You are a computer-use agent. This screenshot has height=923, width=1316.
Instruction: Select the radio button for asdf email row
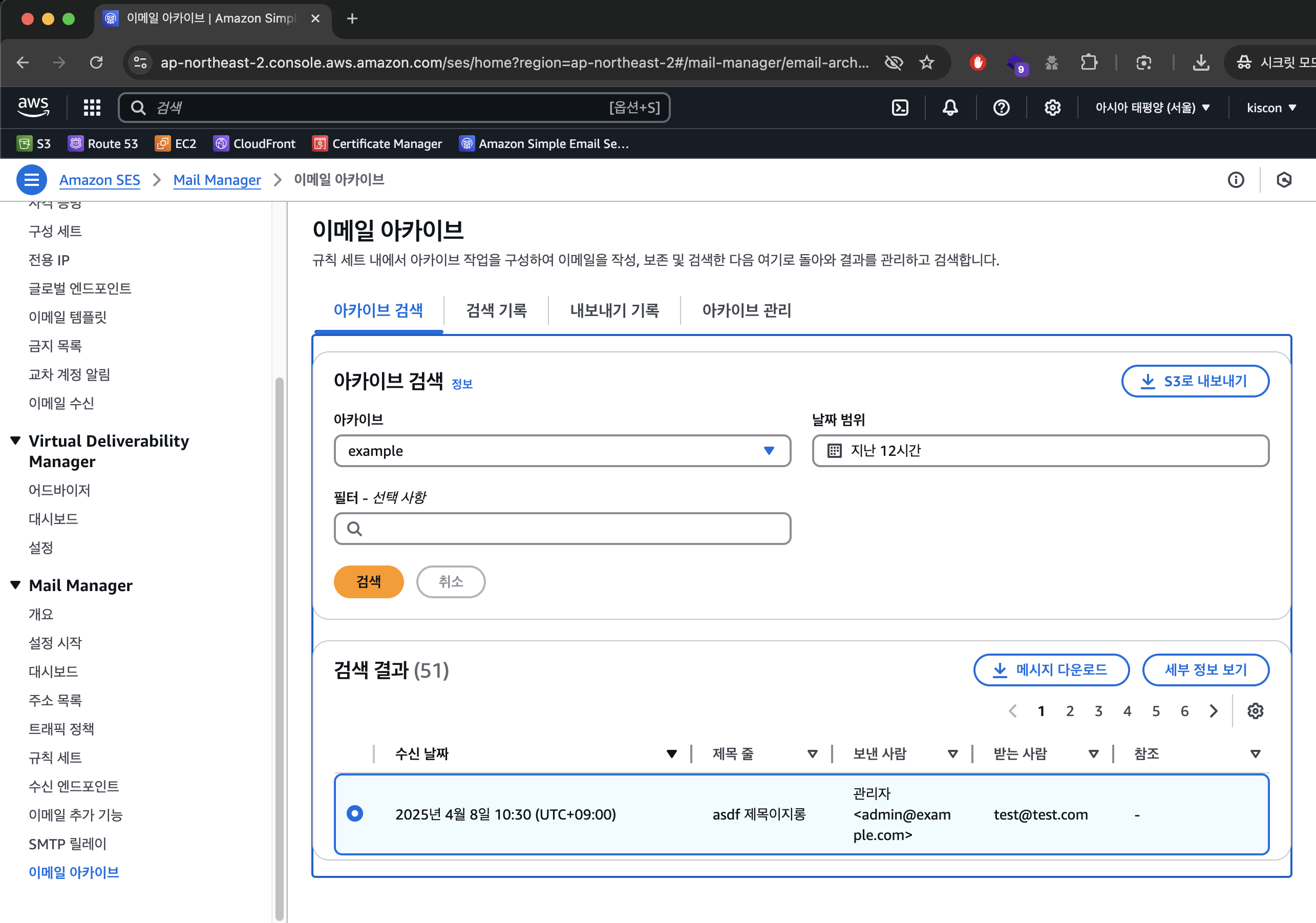pyautogui.click(x=355, y=813)
